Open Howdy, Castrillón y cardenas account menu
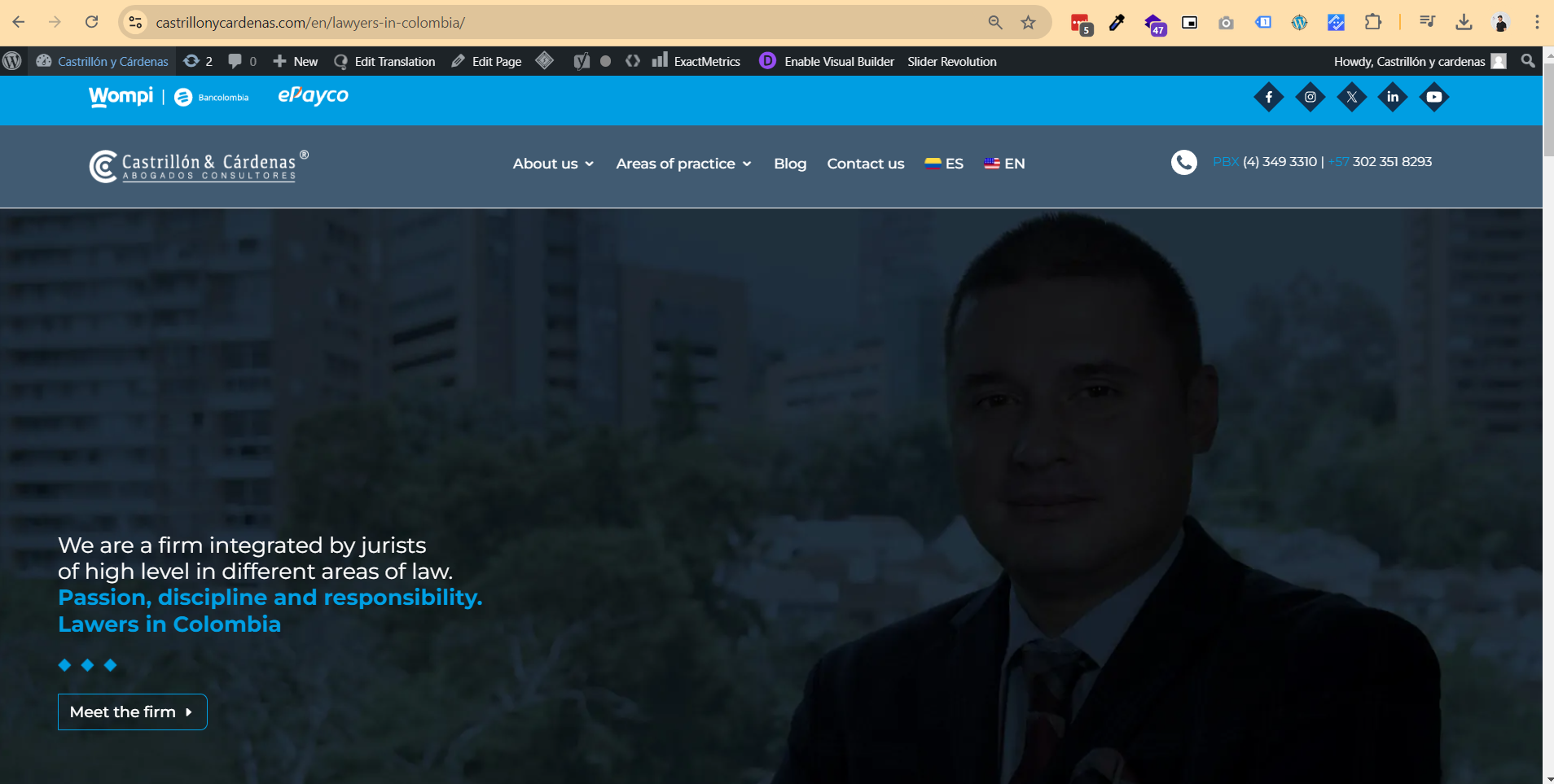 (1420, 61)
